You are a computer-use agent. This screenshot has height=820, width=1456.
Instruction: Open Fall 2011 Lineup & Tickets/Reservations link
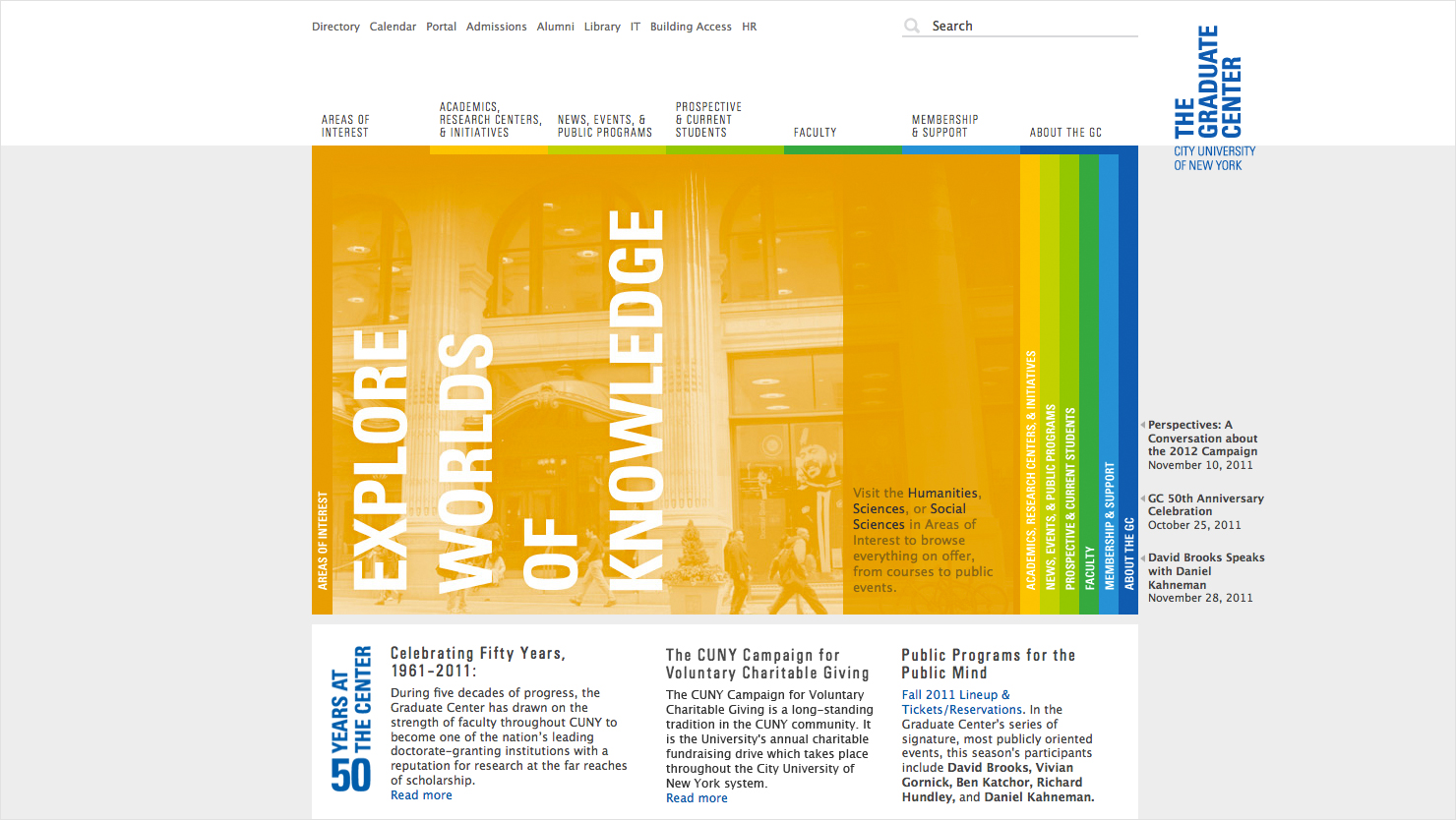[x=955, y=702]
